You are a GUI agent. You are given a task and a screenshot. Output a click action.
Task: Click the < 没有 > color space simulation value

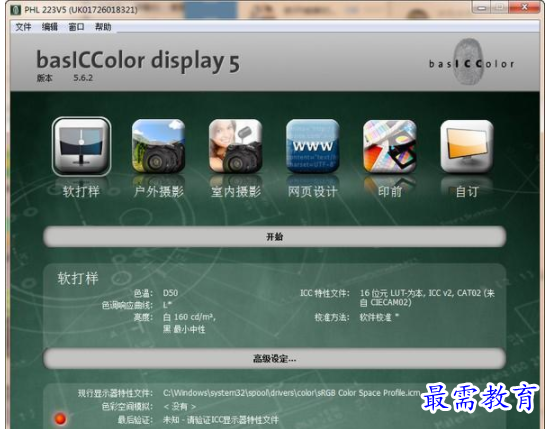[179, 406]
